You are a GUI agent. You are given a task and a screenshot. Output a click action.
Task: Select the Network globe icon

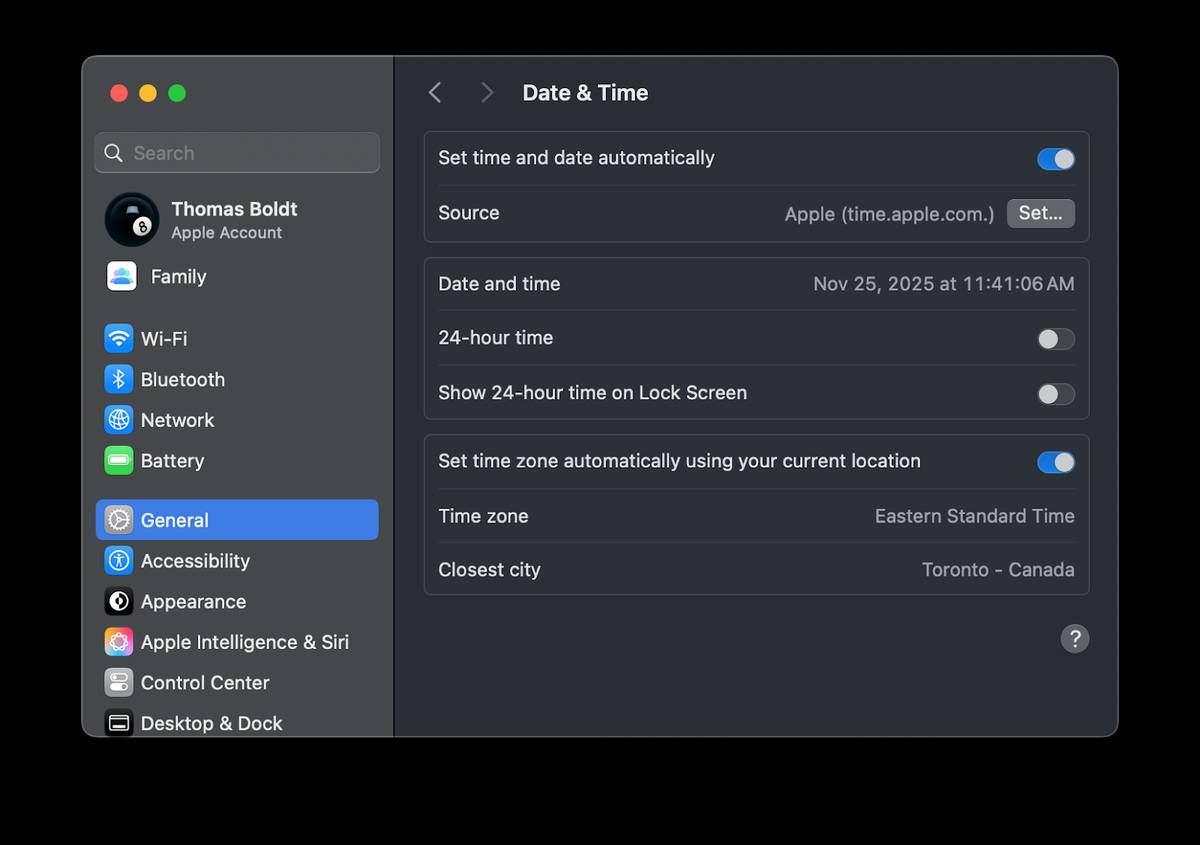pyautogui.click(x=119, y=420)
